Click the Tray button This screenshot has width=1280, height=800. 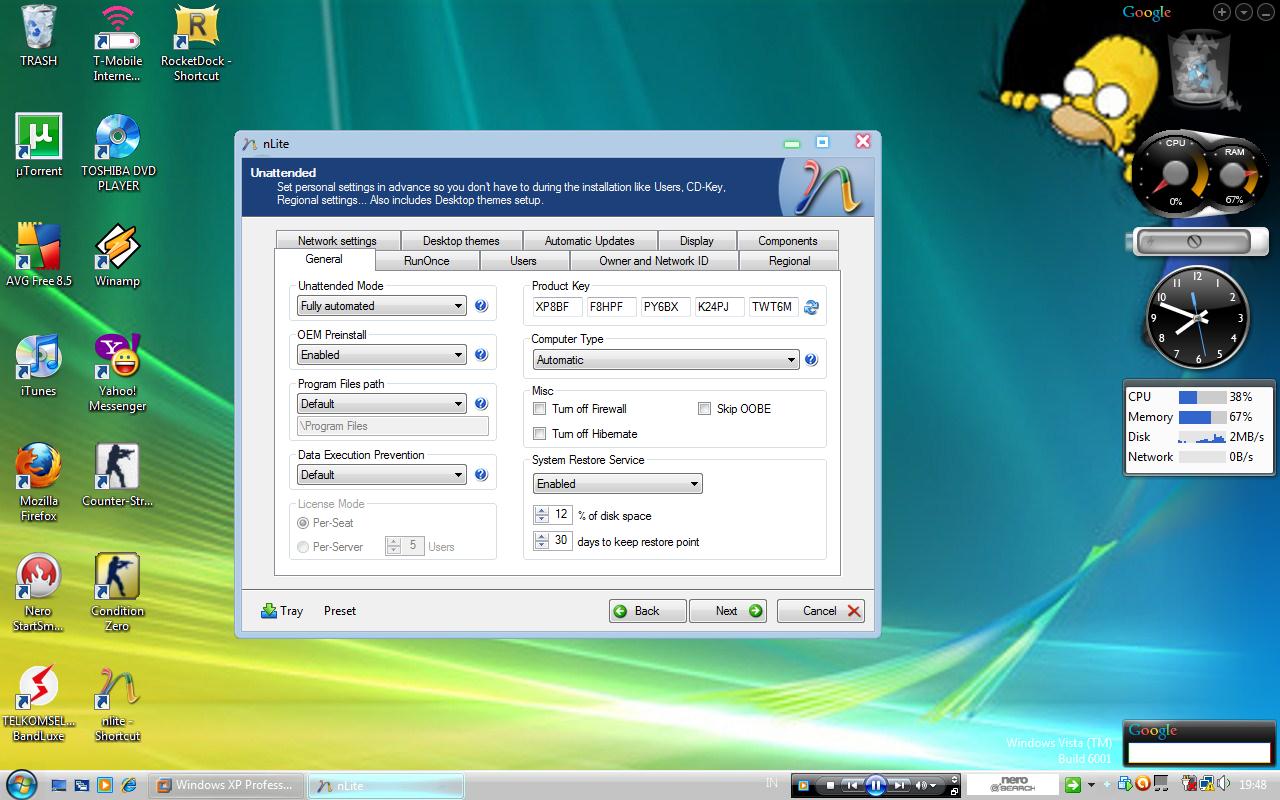click(x=282, y=611)
